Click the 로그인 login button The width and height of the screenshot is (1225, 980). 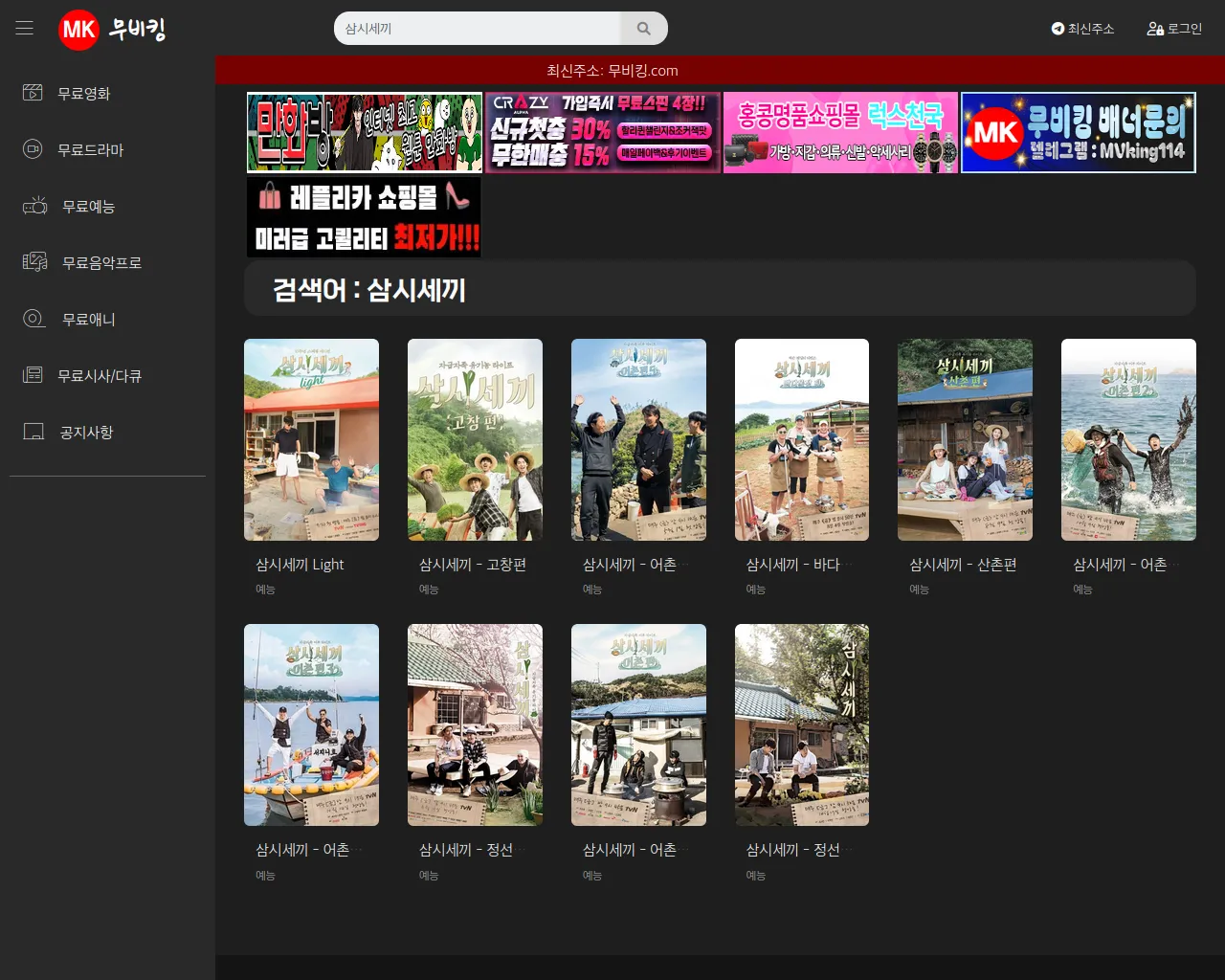tap(1174, 29)
